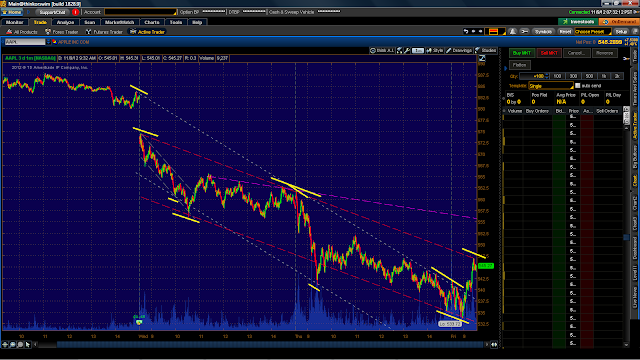The height and width of the screenshot is (360, 640).
Task: Click the undo arrow icon in toolbar
Action: [x=466, y=31]
